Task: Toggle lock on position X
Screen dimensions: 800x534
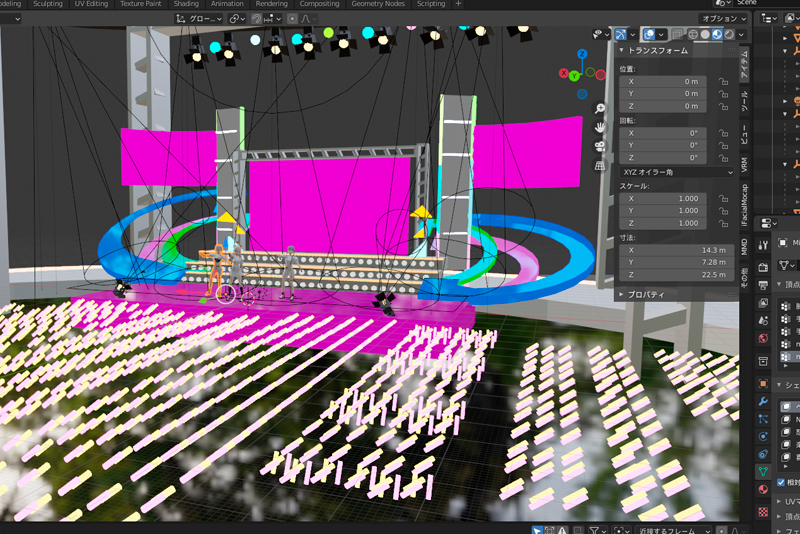Action: tap(722, 81)
